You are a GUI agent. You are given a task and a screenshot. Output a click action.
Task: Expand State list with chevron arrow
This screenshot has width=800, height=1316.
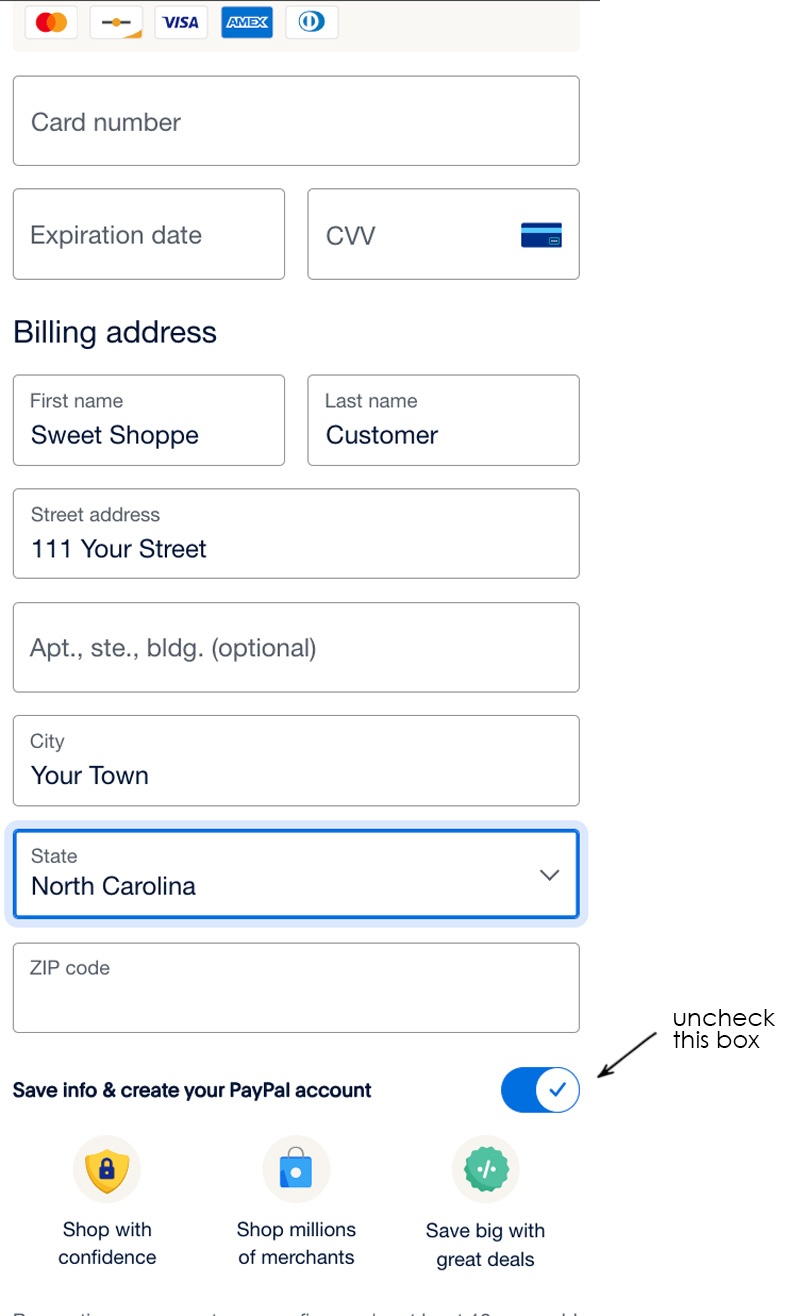(x=549, y=875)
